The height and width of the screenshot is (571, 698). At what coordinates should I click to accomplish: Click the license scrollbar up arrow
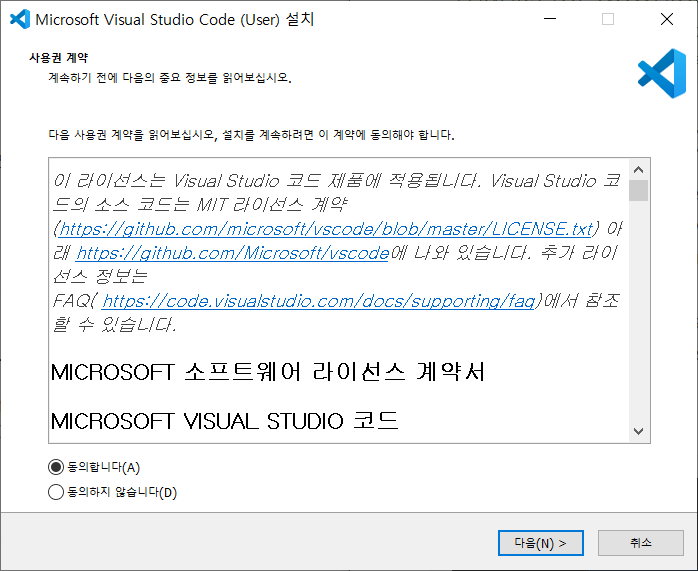tap(638, 170)
